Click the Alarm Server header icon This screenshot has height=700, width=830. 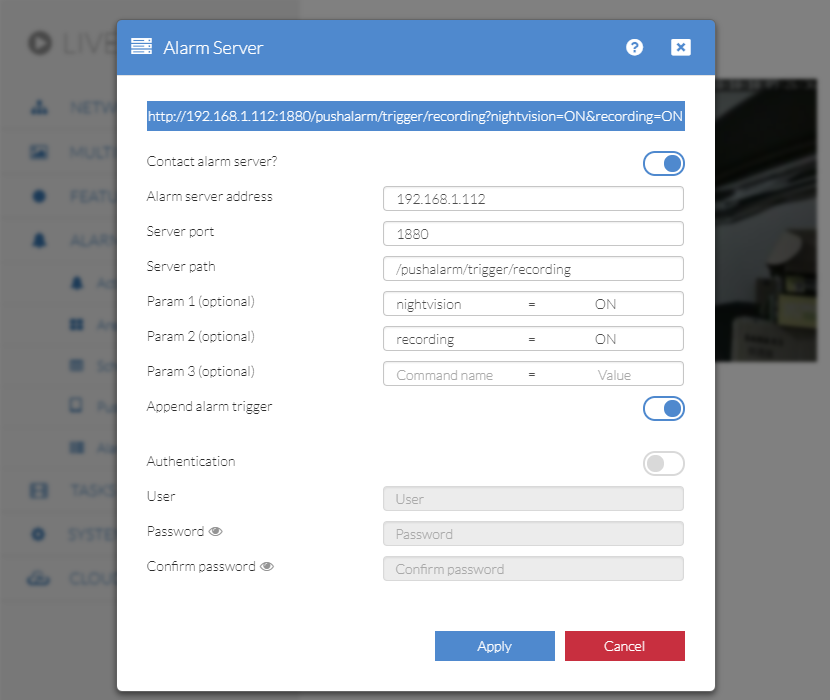(142, 47)
